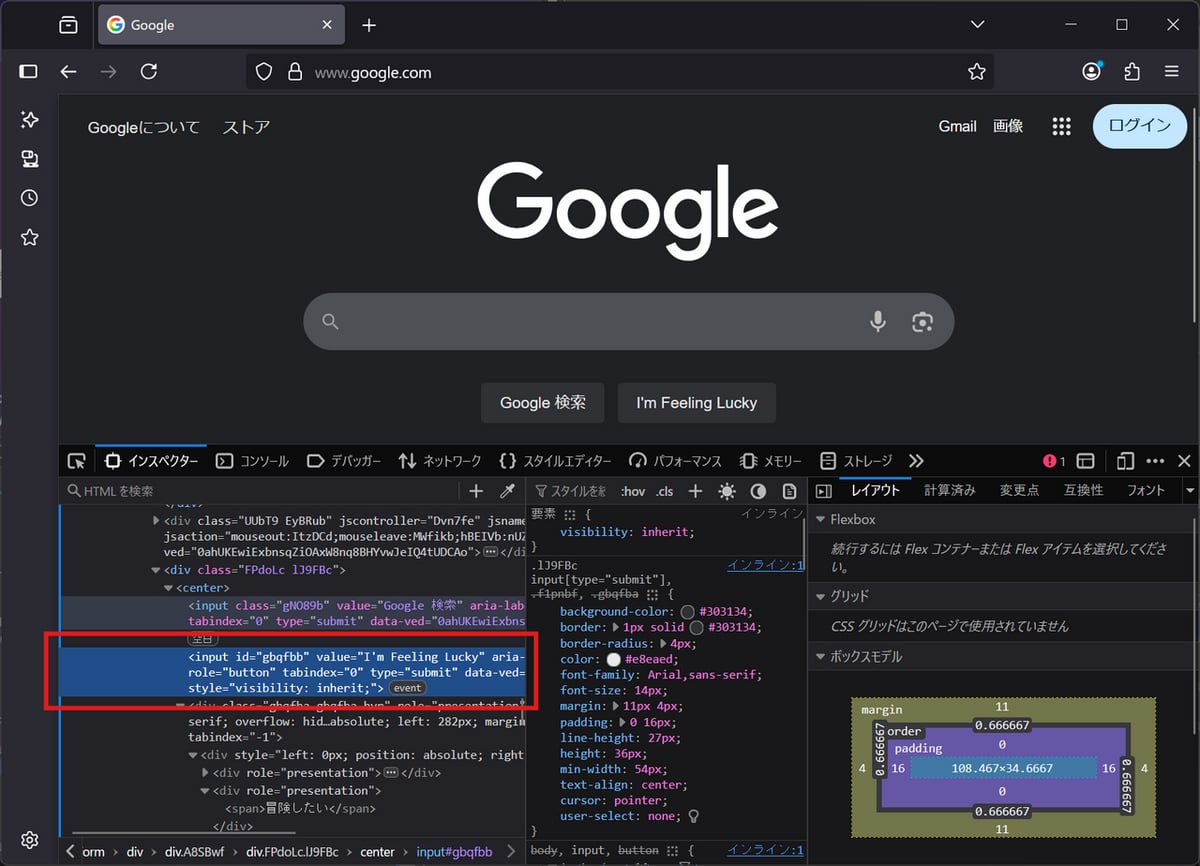
Task: Search by image with the camera icon
Action: [x=922, y=321]
